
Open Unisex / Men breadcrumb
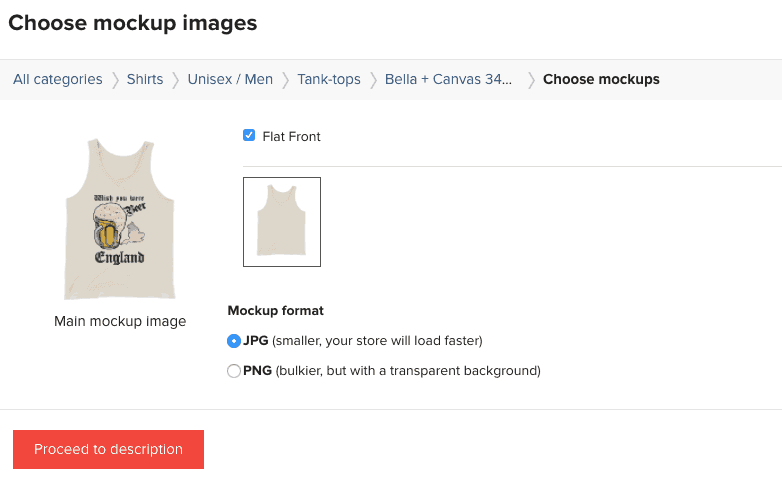(230, 79)
